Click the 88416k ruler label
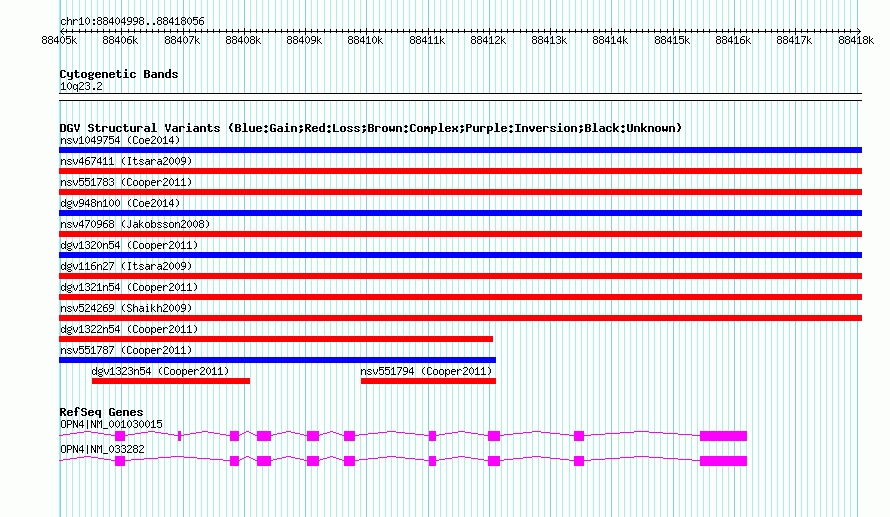The height and width of the screenshot is (517, 890). (733, 40)
